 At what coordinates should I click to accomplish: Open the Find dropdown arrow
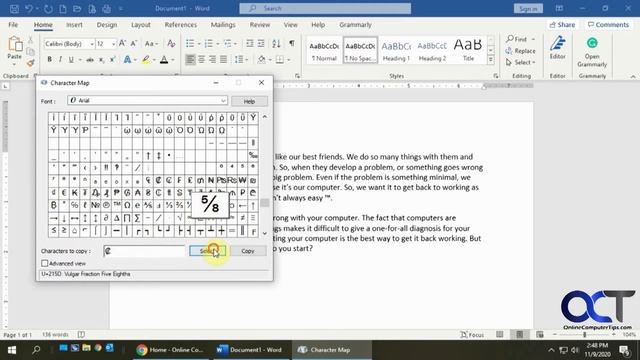(533, 39)
